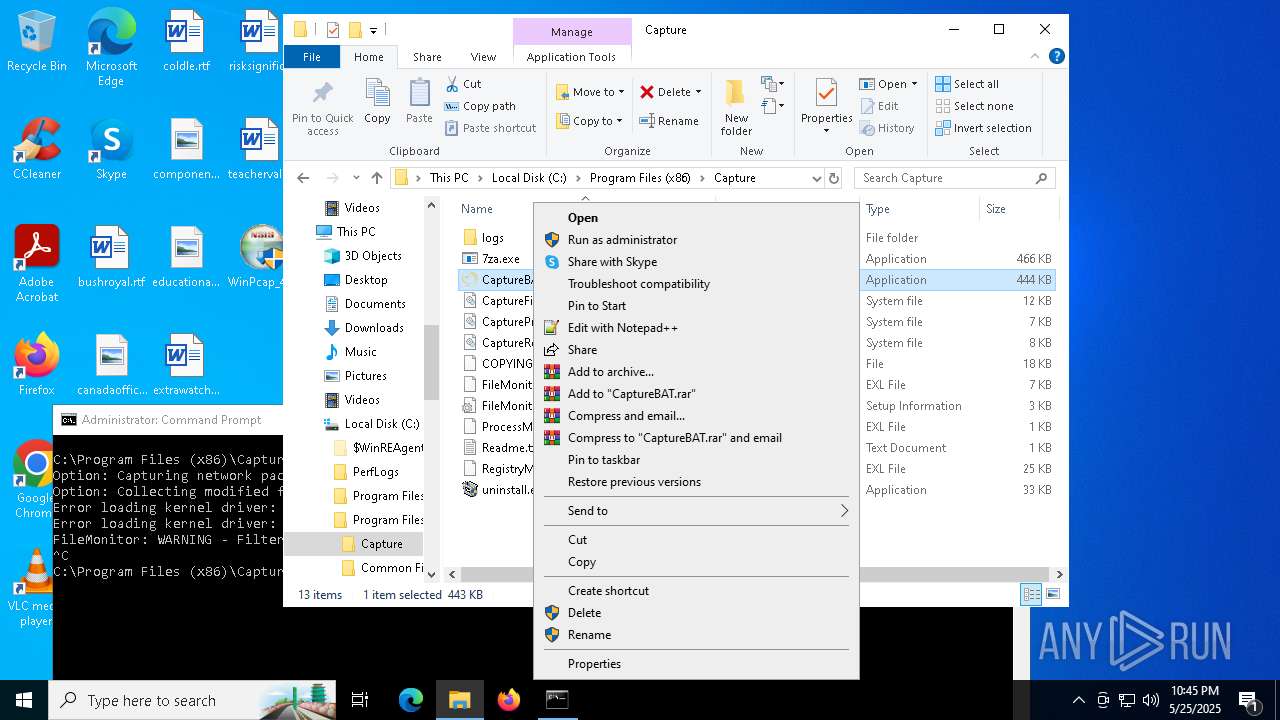Click the Refresh button in address bar
This screenshot has height=720, width=1280.
tap(834, 178)
